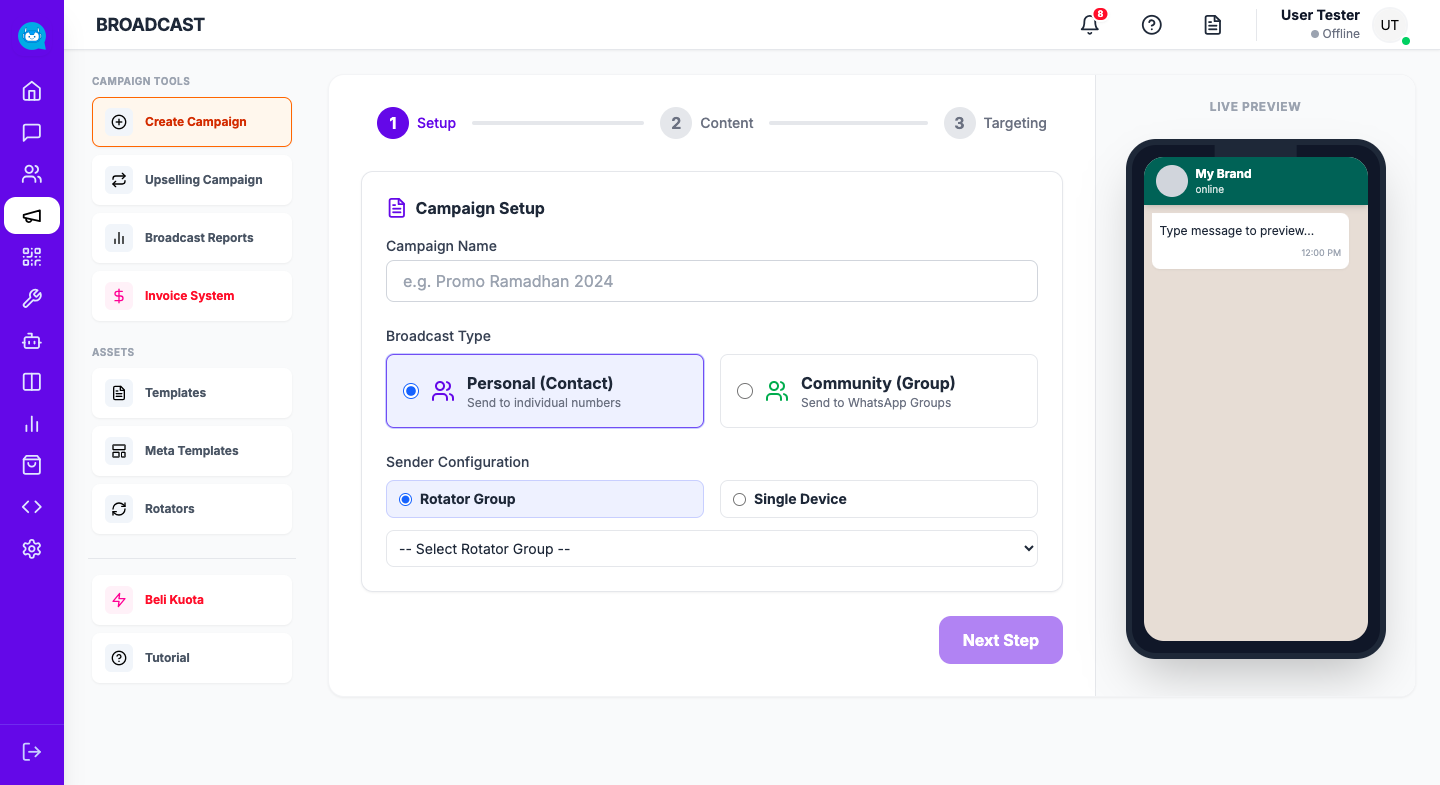Select Community (Group) broadcast type

click(878, 391)
